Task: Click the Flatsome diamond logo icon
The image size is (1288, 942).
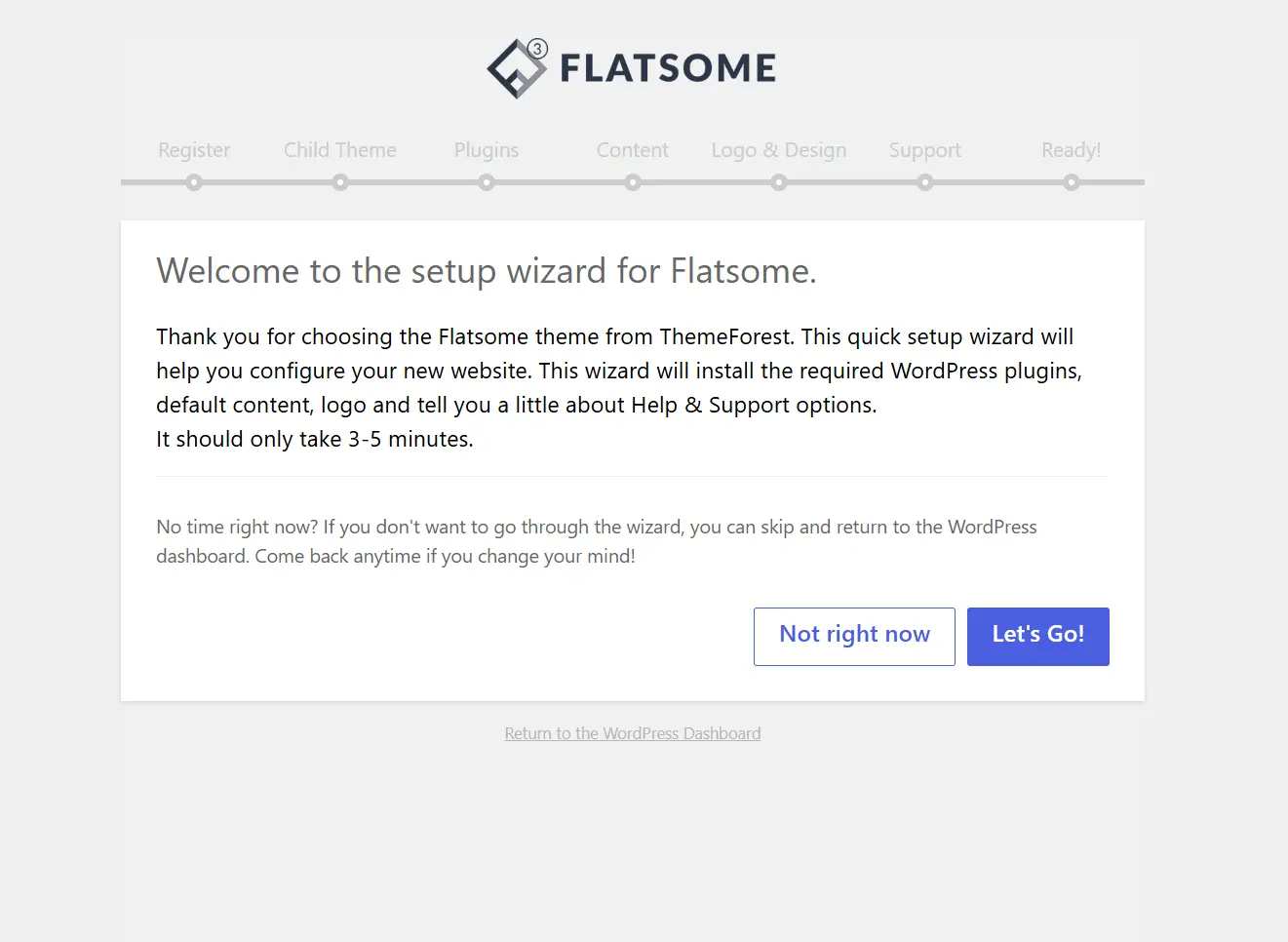Action: tap(516, 68)
